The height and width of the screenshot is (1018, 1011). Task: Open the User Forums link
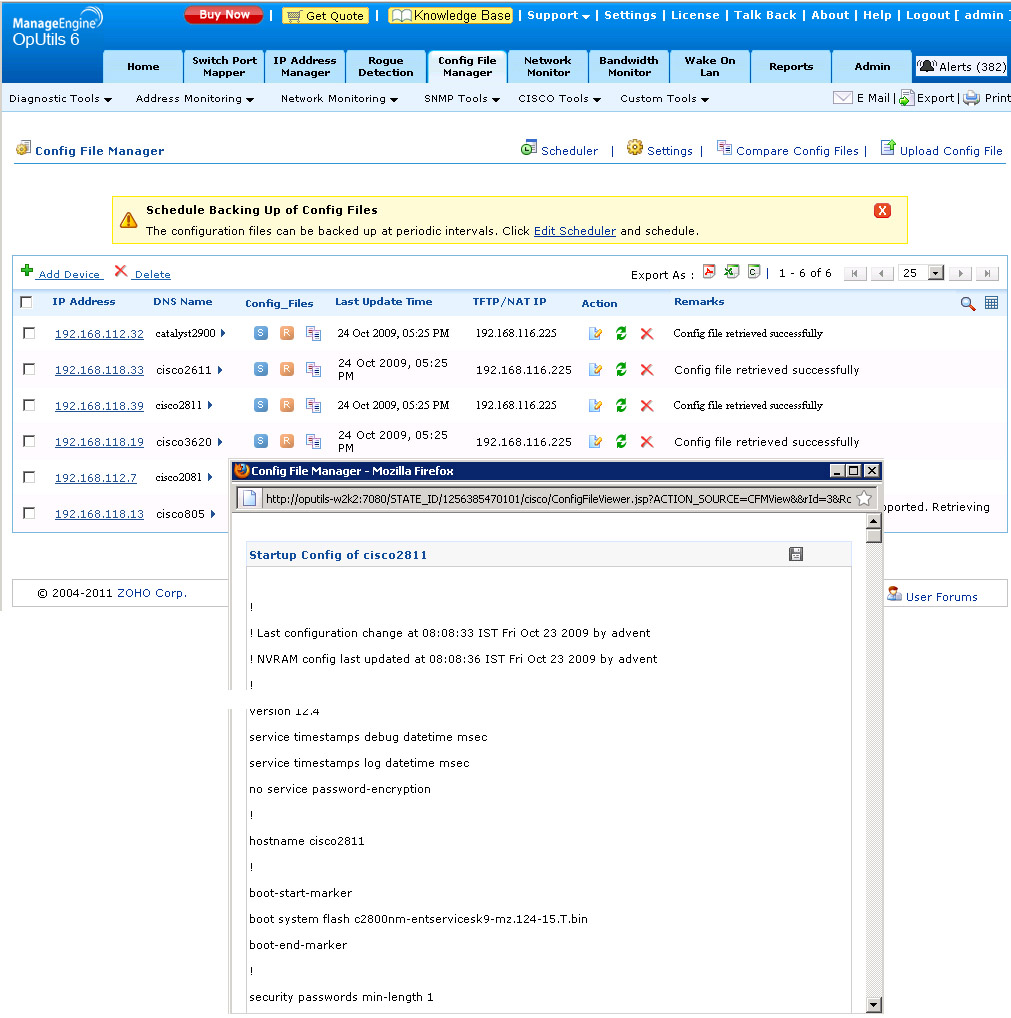tap(942, 597)
